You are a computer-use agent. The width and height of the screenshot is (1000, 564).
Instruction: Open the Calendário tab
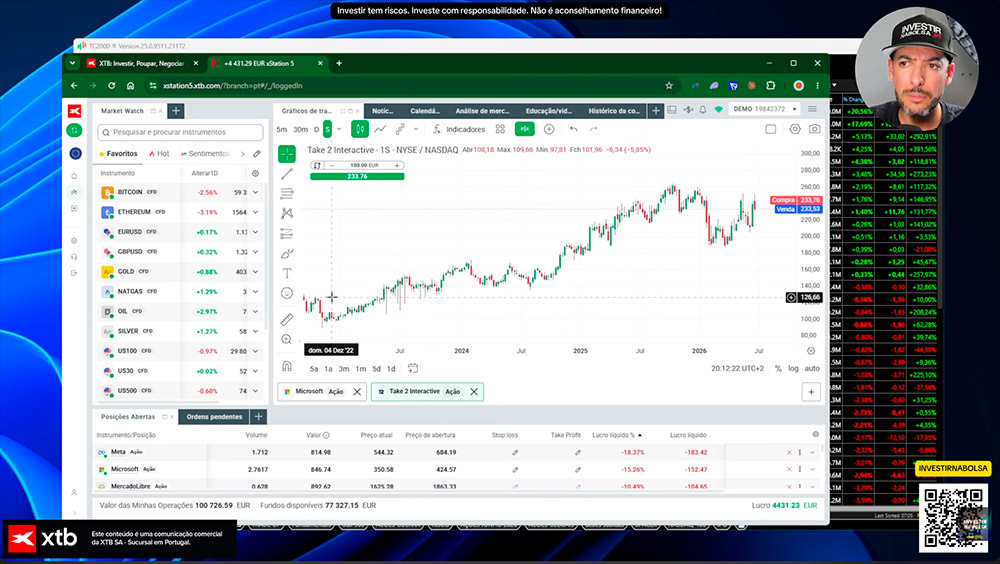[425, 111]
